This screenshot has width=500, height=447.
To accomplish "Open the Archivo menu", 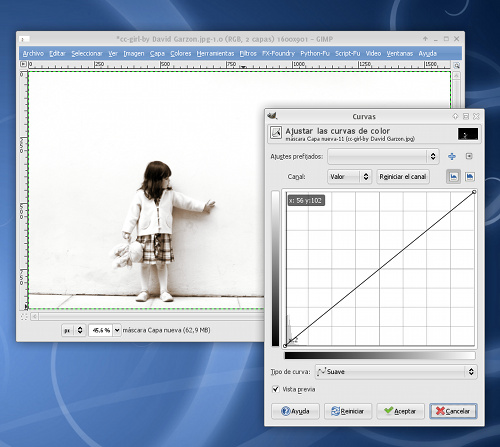I will click(x=33, y=53).
